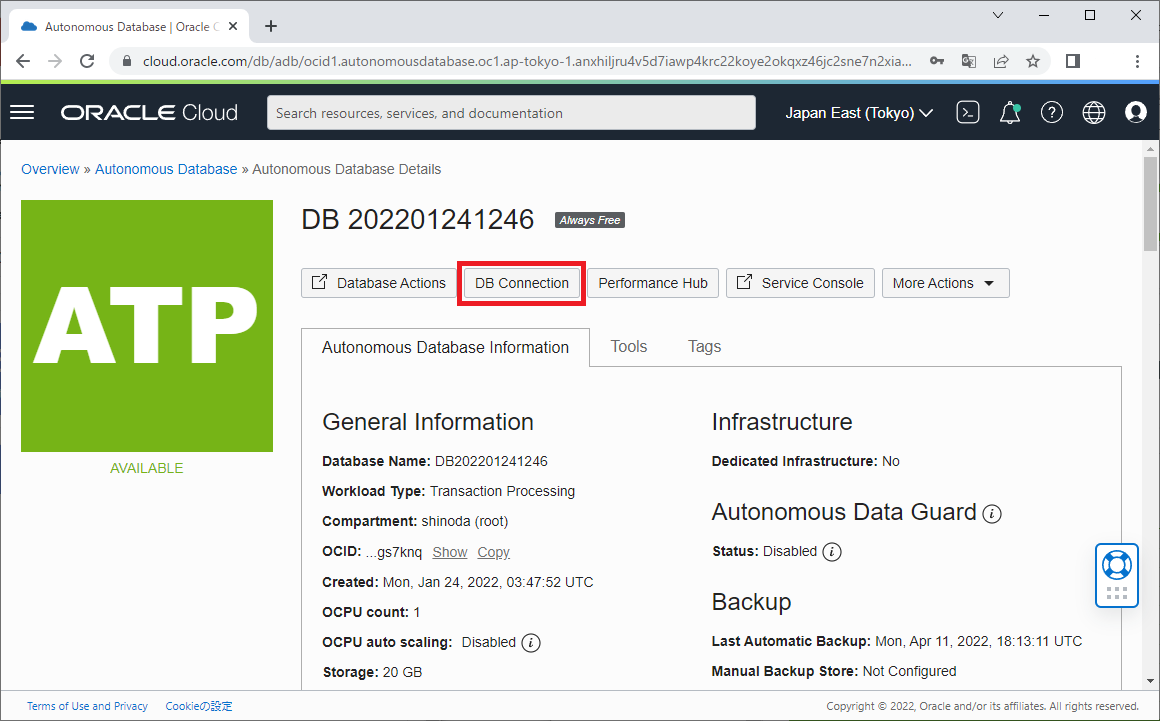
Task: Open the help question mark icon
Action: click(x=1051, y=112)
